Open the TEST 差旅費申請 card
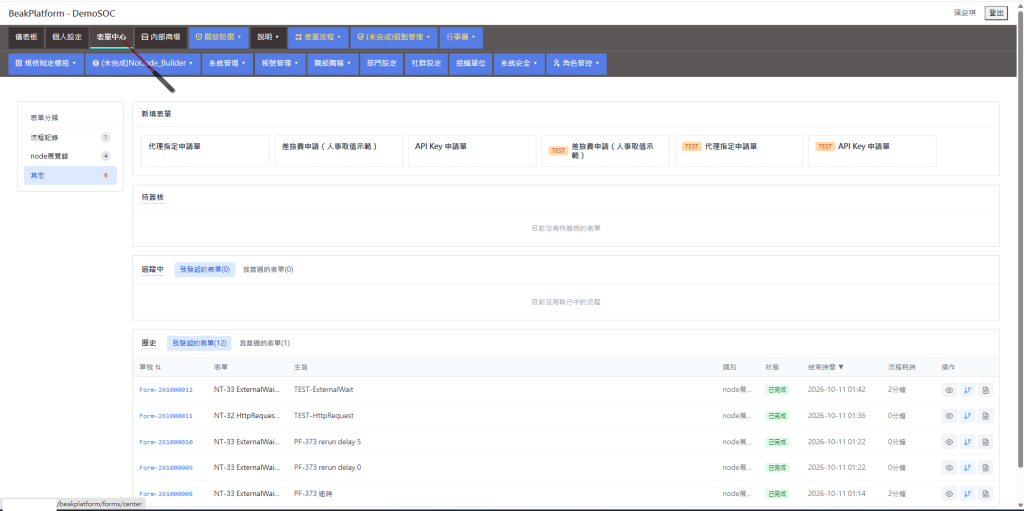The image size is (1024, 511). coord(605,151)
